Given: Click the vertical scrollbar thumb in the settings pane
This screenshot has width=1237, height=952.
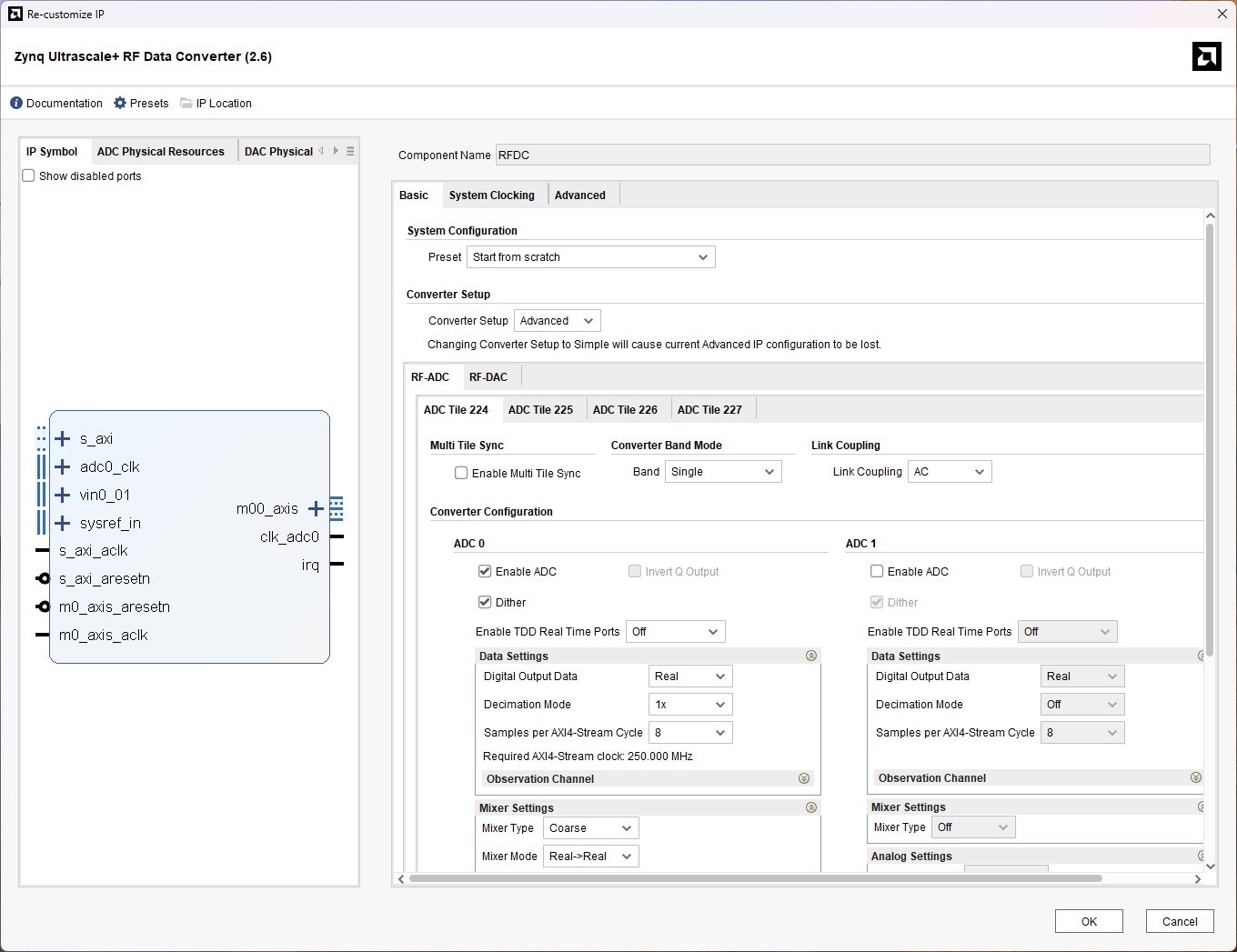Looking at the screenshot, I should (1210, 439).
